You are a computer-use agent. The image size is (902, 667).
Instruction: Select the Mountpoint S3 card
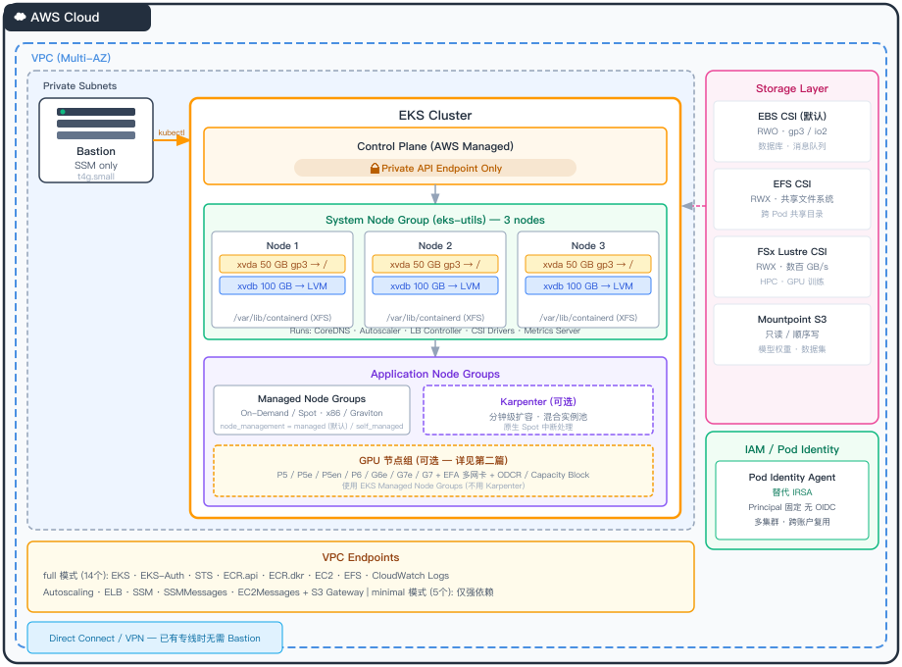[x=792, y=334]
